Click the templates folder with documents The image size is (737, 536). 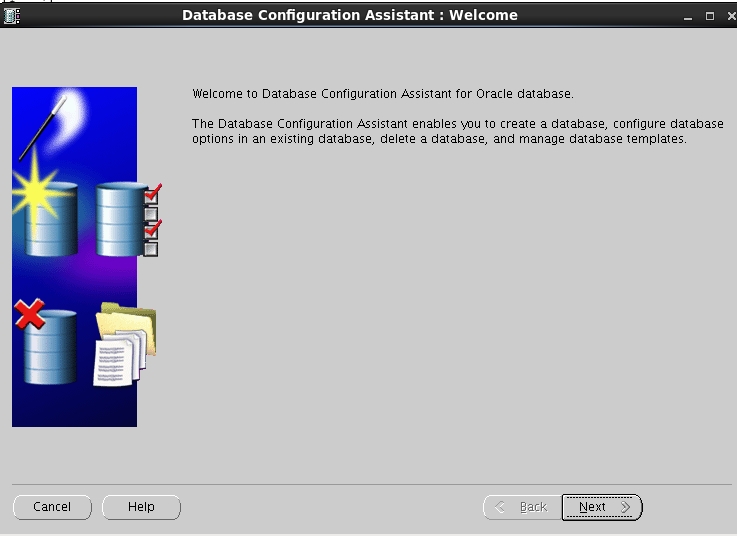125,344
